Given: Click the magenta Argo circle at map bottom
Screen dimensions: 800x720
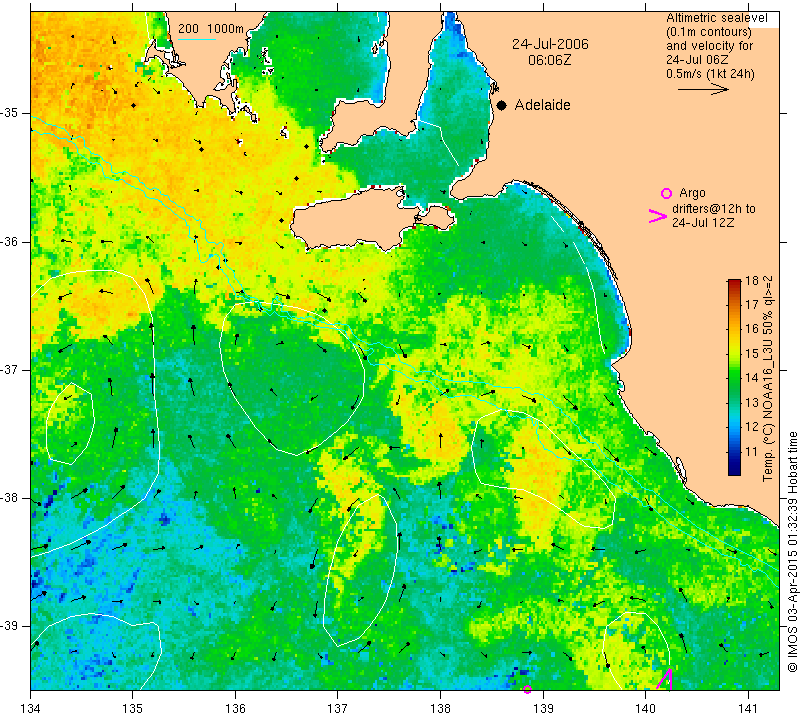Looking at the screenshot, I should point(528,689).
